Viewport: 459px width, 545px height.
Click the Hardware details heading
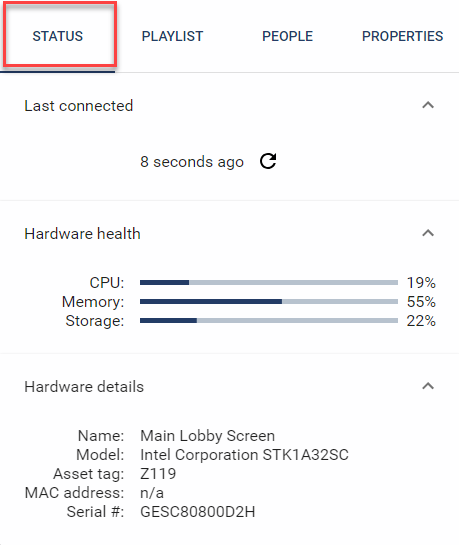tap(84, 387)
